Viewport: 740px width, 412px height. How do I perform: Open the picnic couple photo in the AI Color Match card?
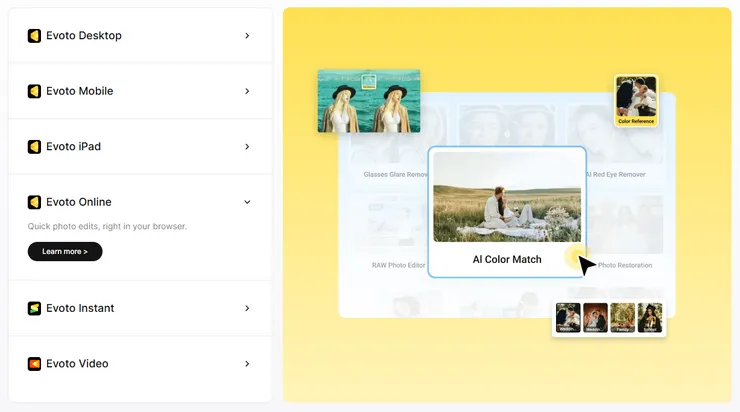(507, 197)
